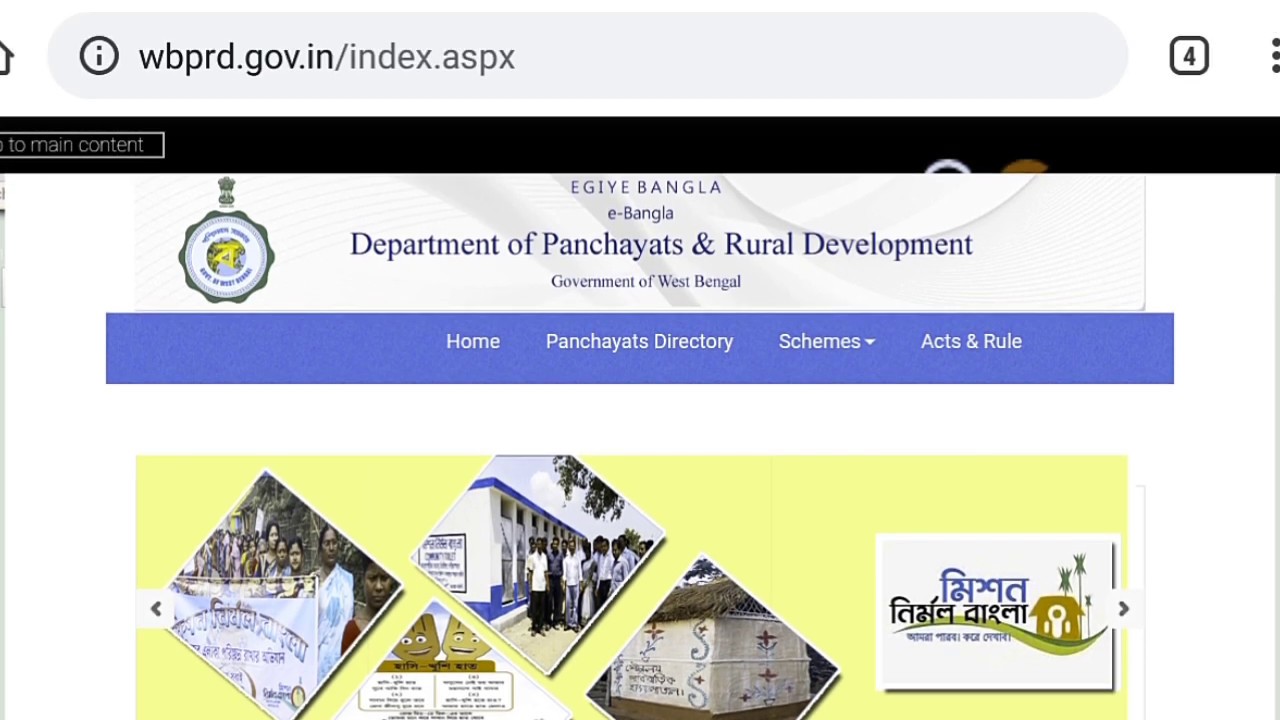The image size is (1280, 720).
Task: Click the e-Bangla header text
Action: click(x=640, y=213)
